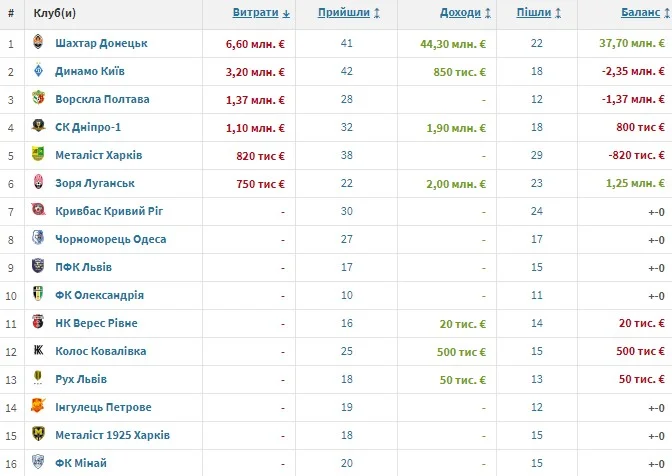
Task: Click the Zorya Luhansk club crest icon
Action: point(38,184)
